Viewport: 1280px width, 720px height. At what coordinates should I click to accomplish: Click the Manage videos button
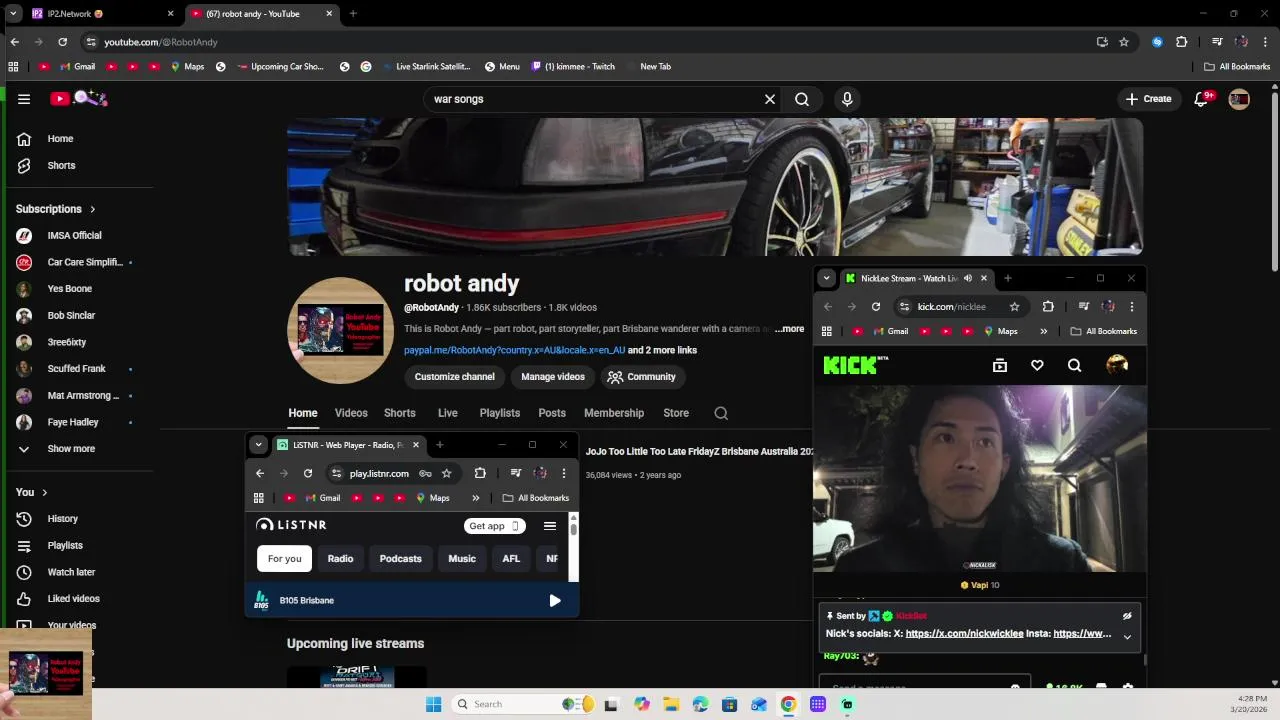pyautogui.click(x=553, y=377)
